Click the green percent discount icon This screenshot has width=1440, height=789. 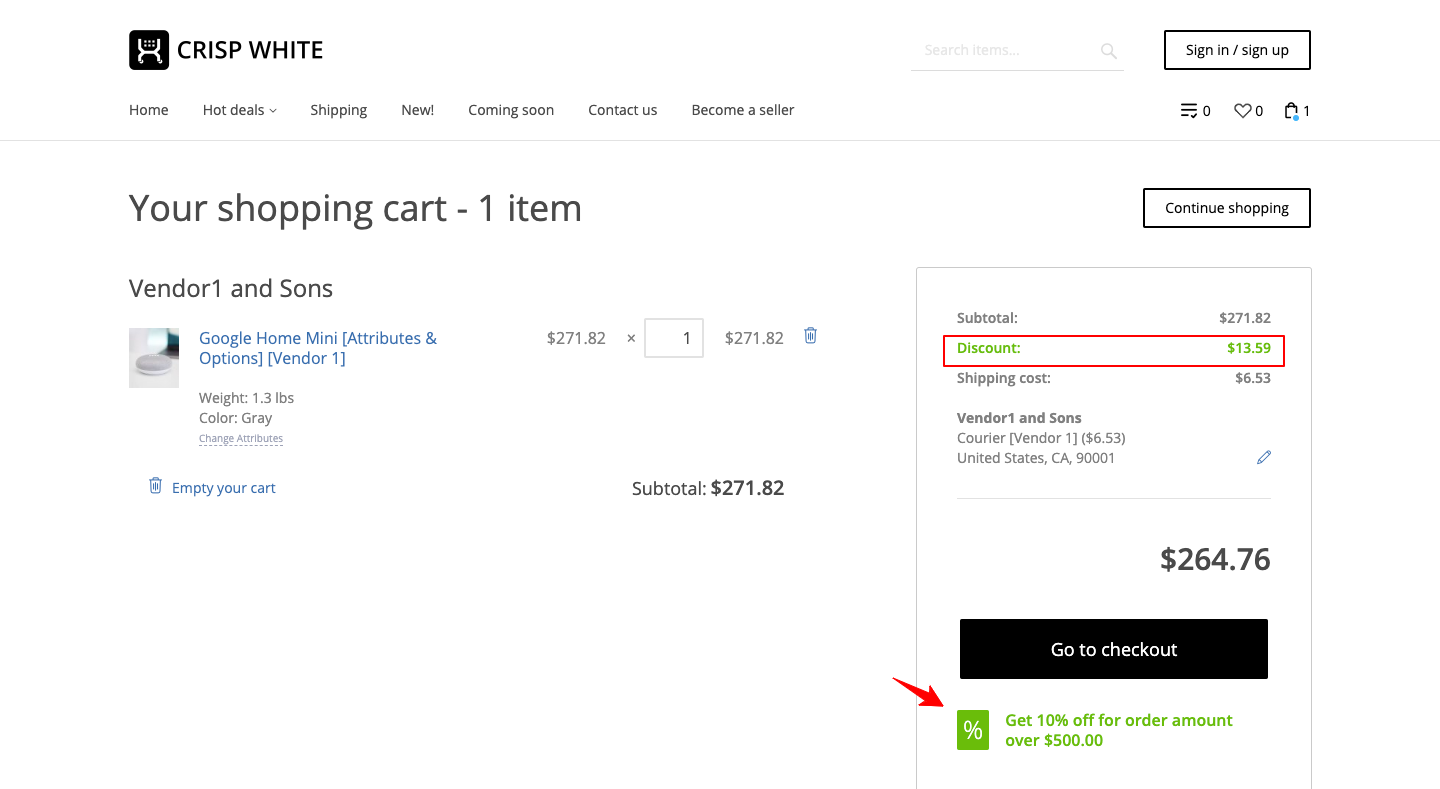point(973,730)
